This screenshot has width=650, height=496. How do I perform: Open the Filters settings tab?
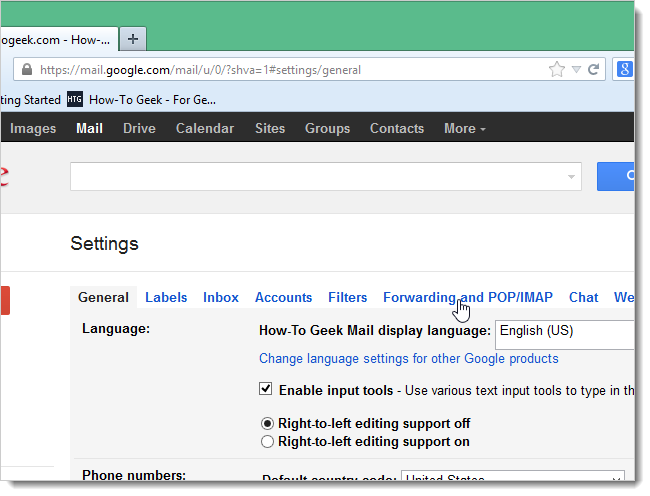[348, 297]
